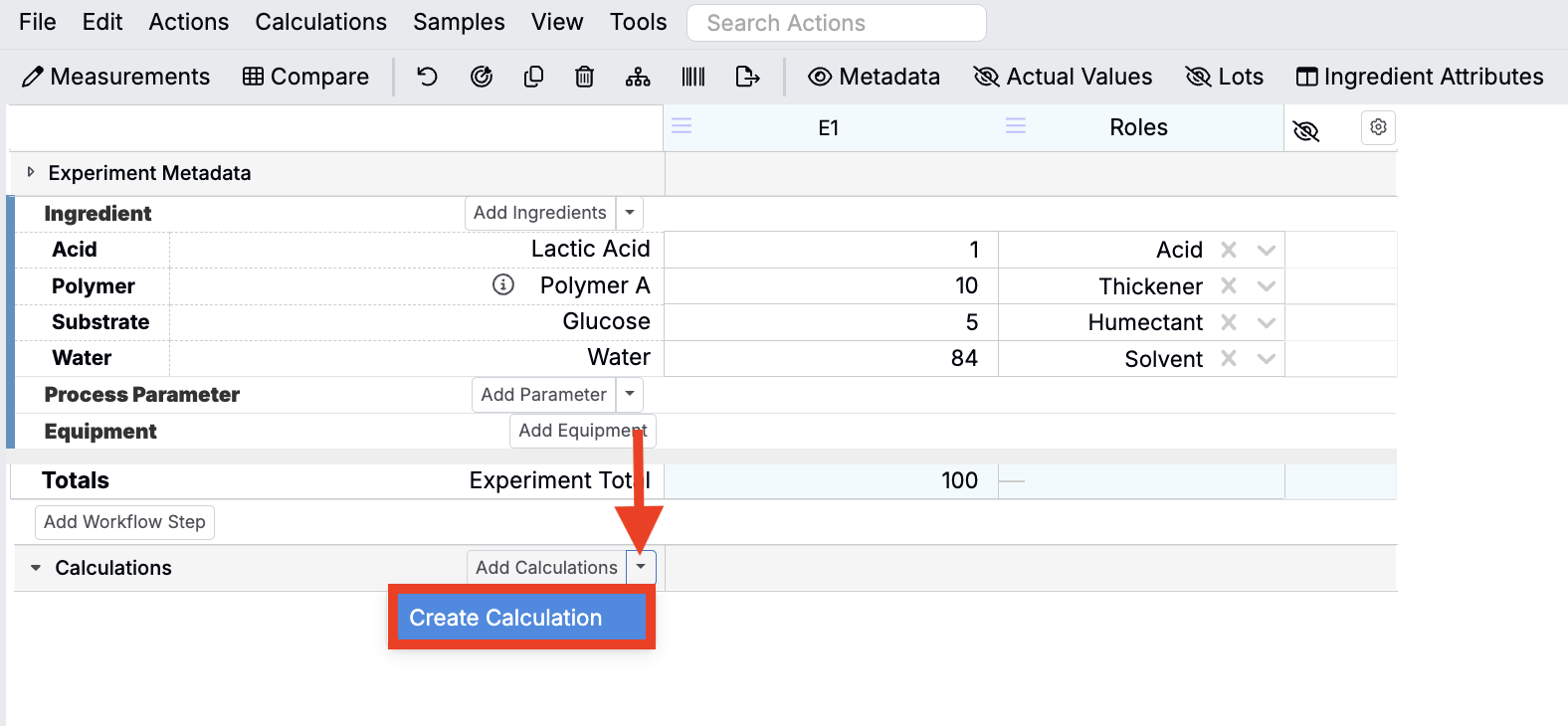This screenshot has width=1568, height=726.
Task: Click the E1 column header
Action: pyautogui.click(x=829, y=127)
